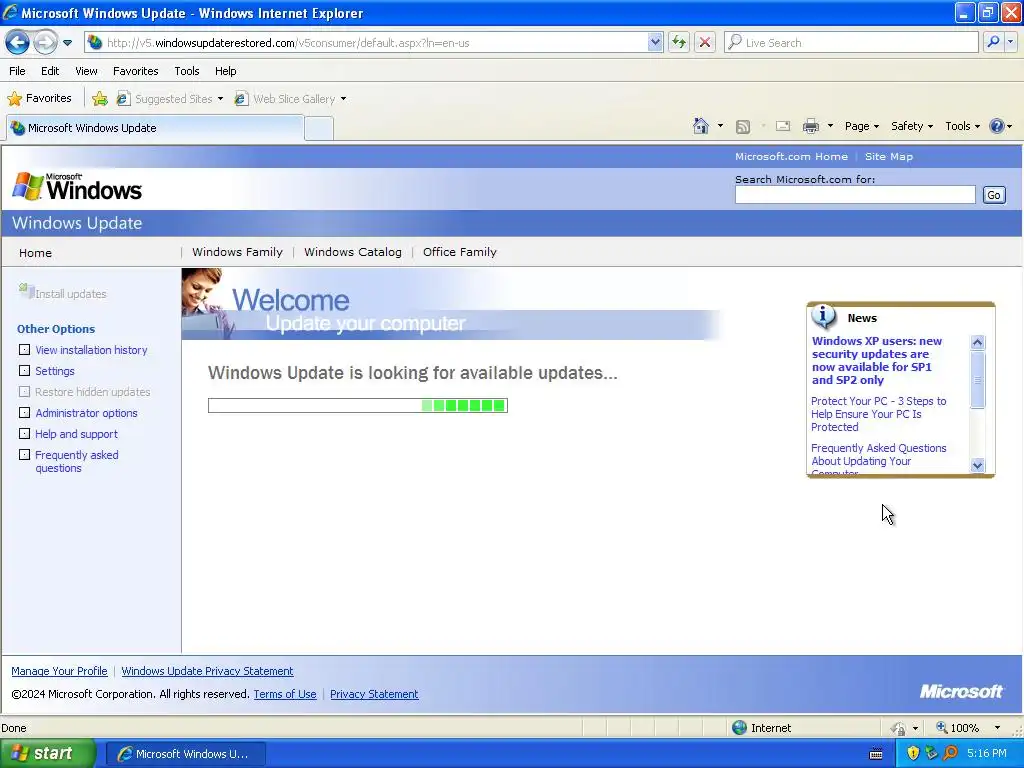The height and width of the screenshot is (768, 1024).
Task: Open the Help menu
Action: (225, 71)
